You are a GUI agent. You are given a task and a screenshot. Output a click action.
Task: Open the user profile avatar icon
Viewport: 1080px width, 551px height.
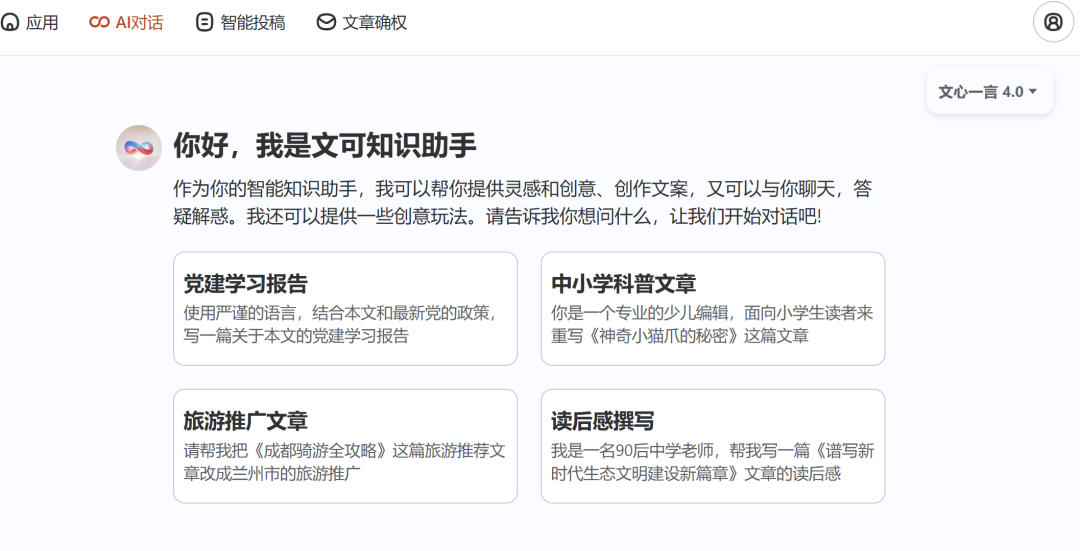point(1053,22)
